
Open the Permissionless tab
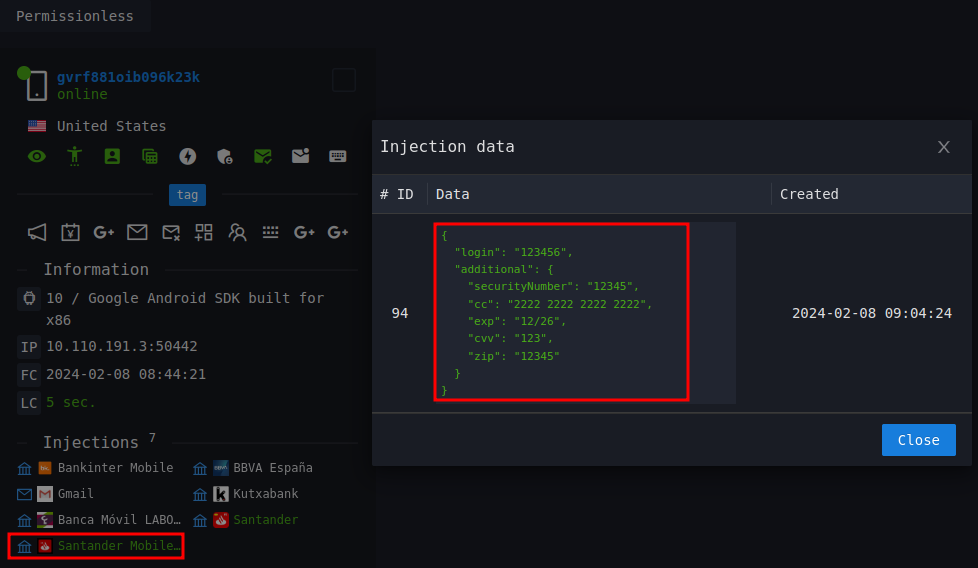[x=75, y=16]
